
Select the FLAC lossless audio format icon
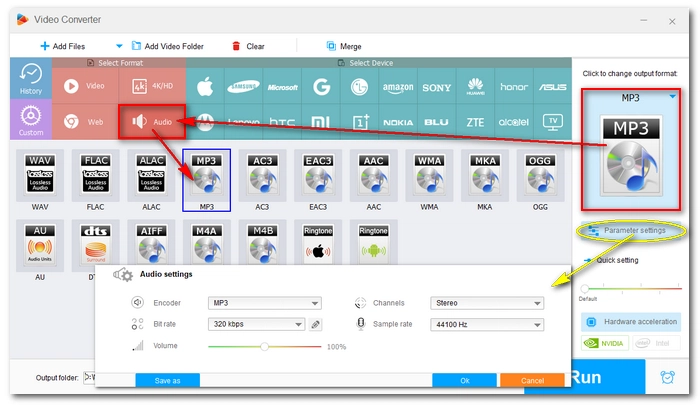pos(95,176)
